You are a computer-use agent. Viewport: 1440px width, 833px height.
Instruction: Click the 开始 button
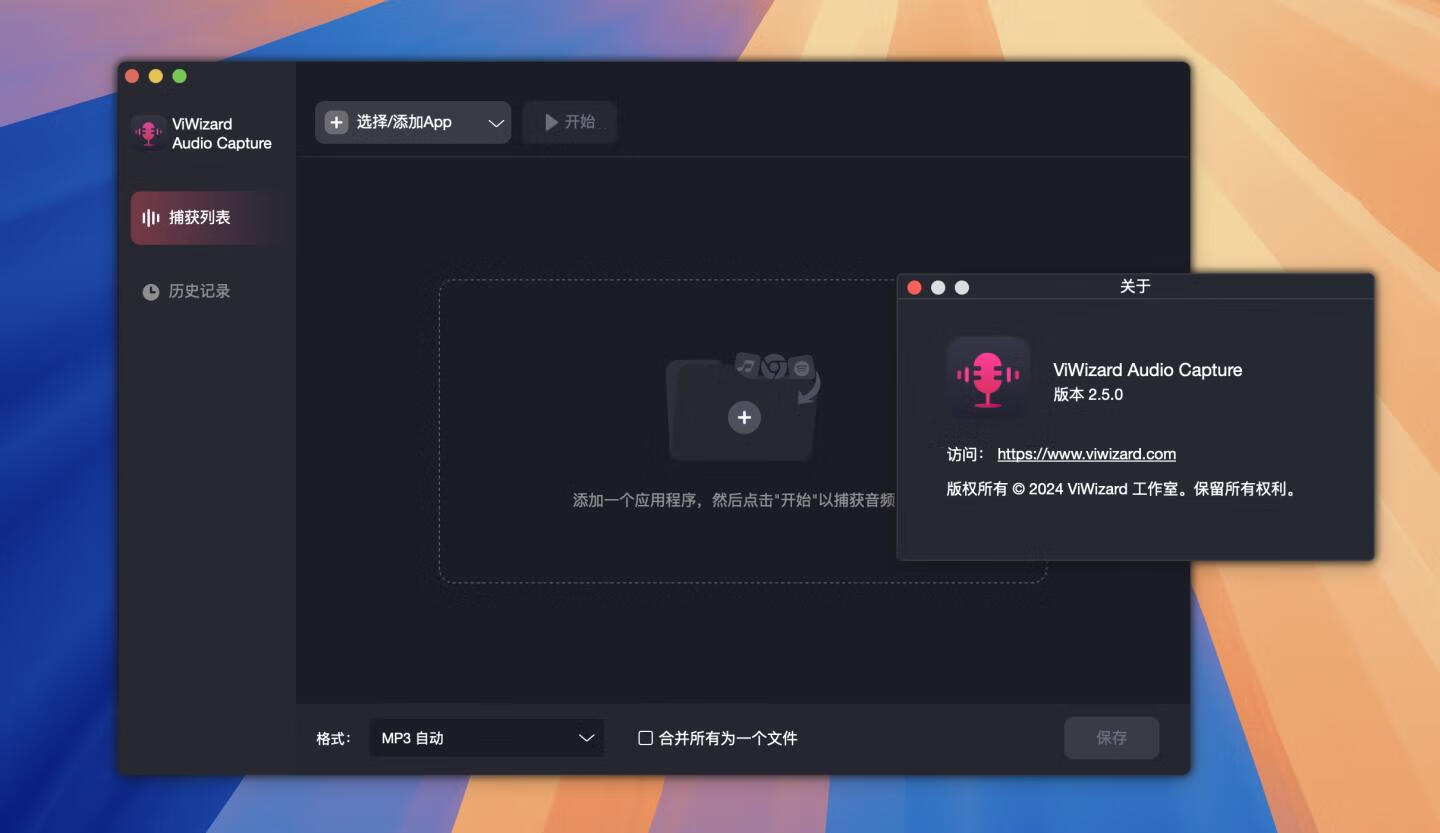tap(570, 122)
